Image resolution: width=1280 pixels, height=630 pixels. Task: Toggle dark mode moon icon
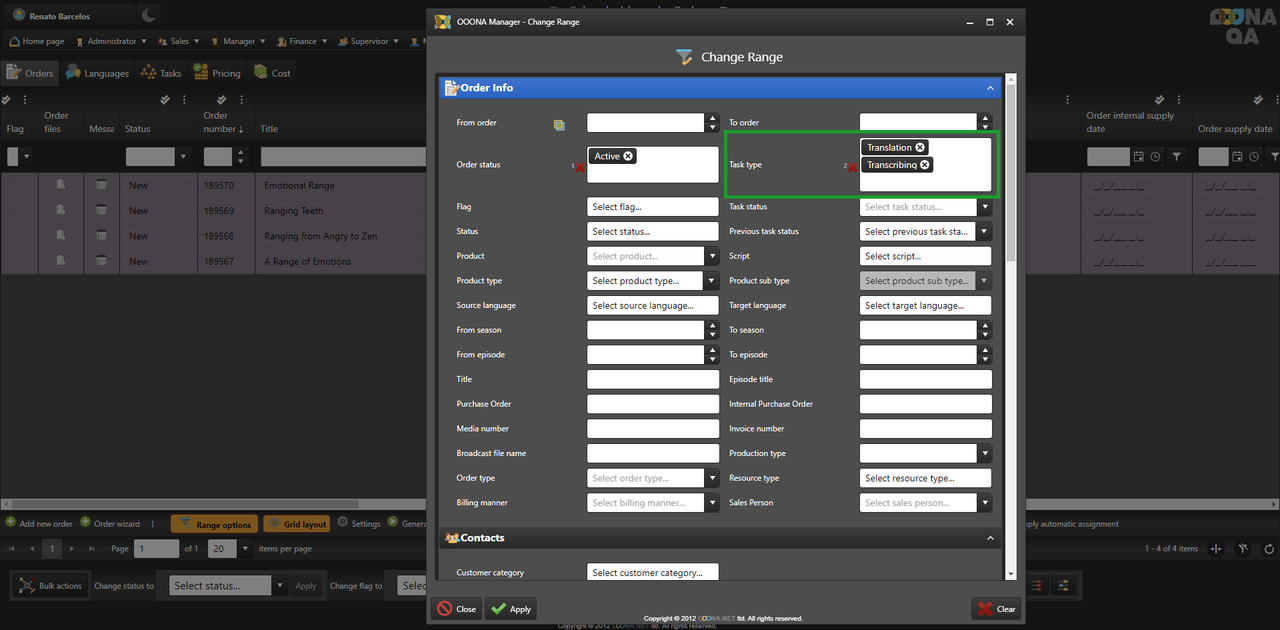pyautogui.click(x=148, y=15)
